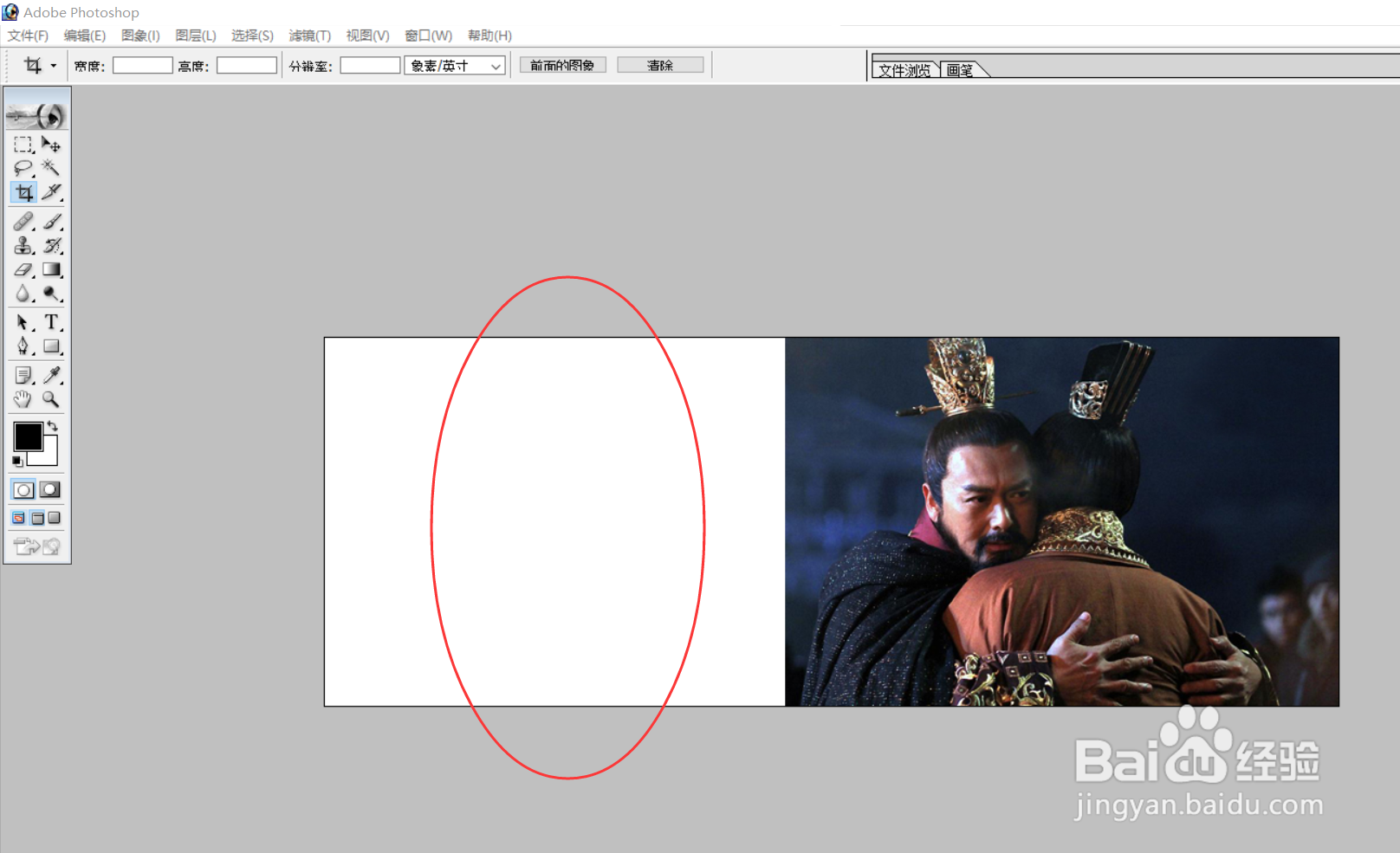Reset default foreground and background colors

(x=17, y=461)
